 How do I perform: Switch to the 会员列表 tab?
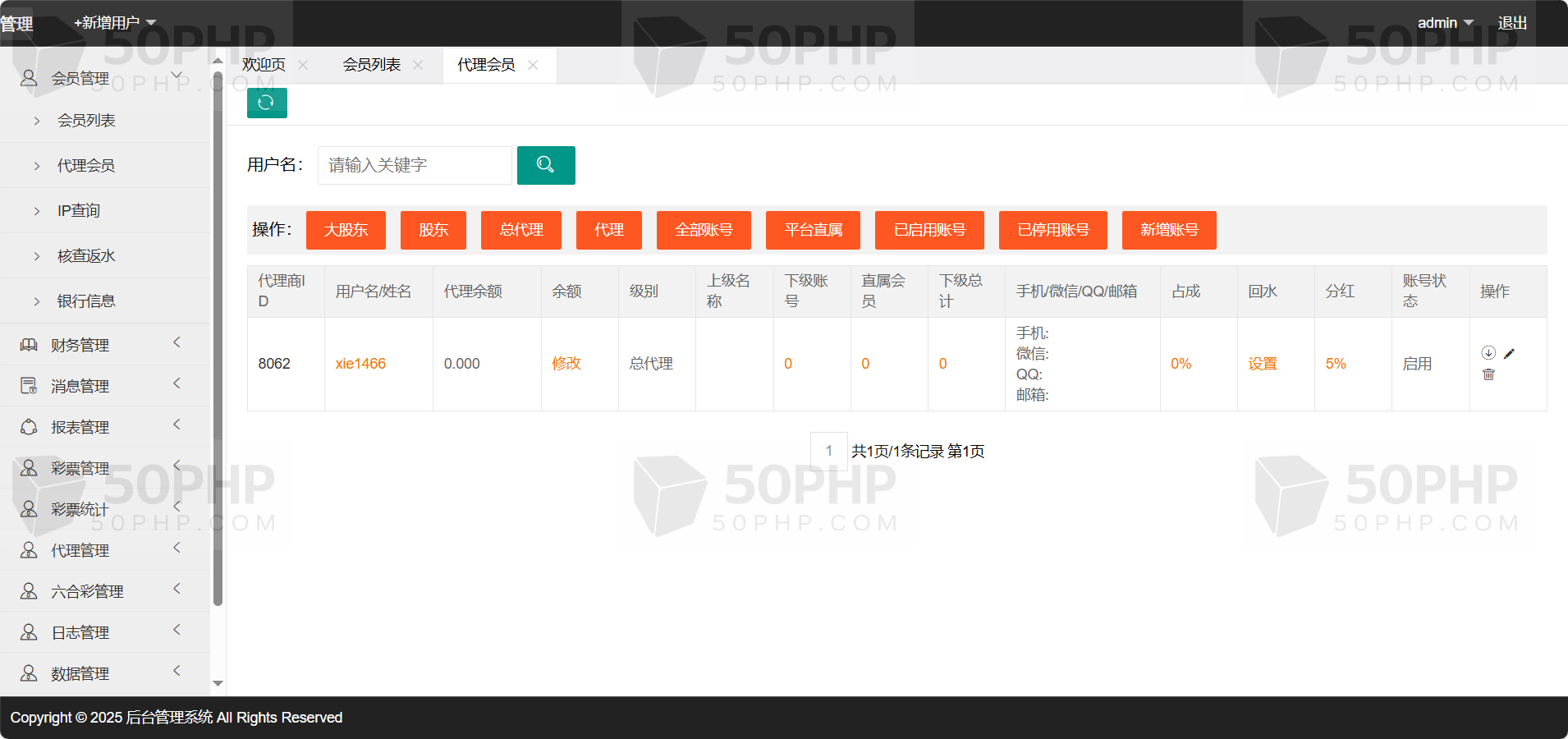pos(372,65)
